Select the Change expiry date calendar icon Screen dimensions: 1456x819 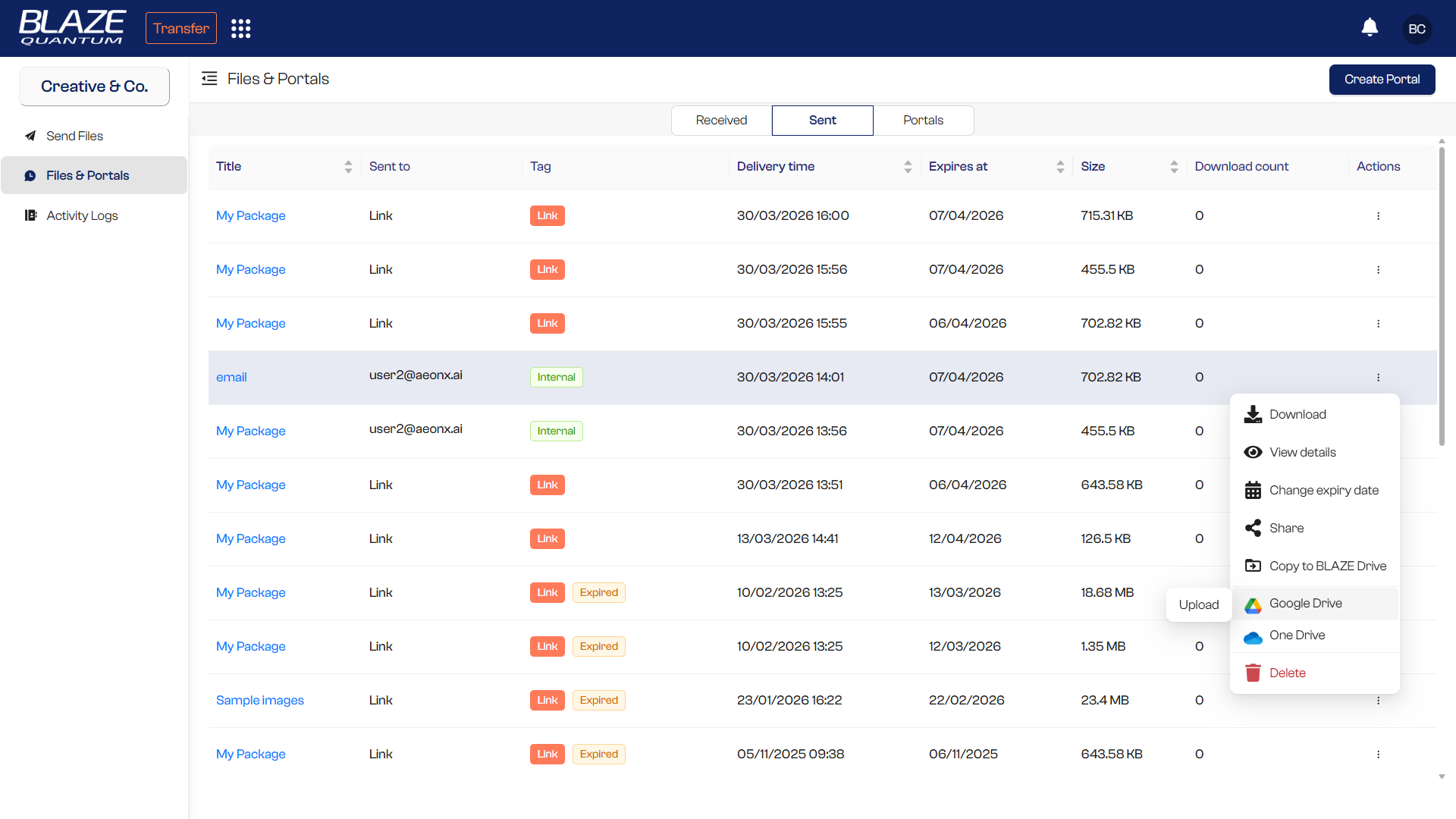tap(1252, 489)
